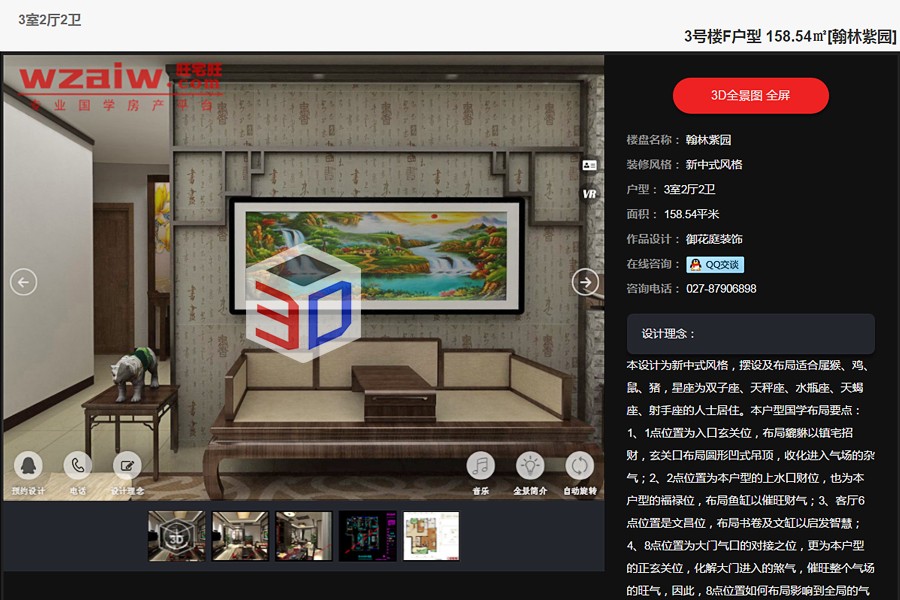Click the 3D cube logo in panorama
The height and width of the screenshot is (600, 900).
click(303, 300)
